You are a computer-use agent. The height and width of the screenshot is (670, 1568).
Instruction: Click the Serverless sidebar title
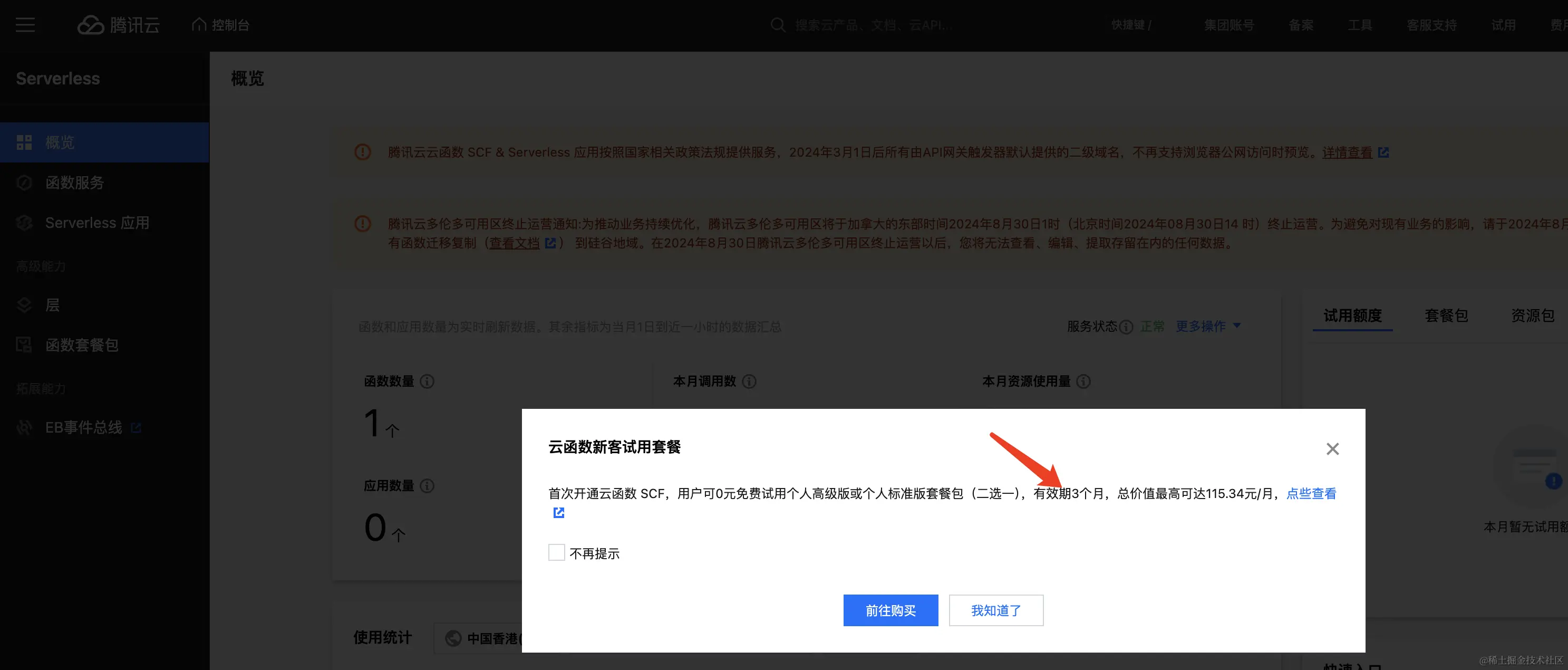coord(58,79)
